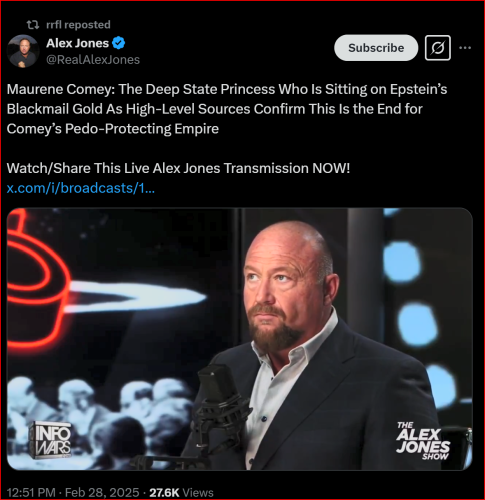Open Alex Jones profile avatar photo

[23, 51]
